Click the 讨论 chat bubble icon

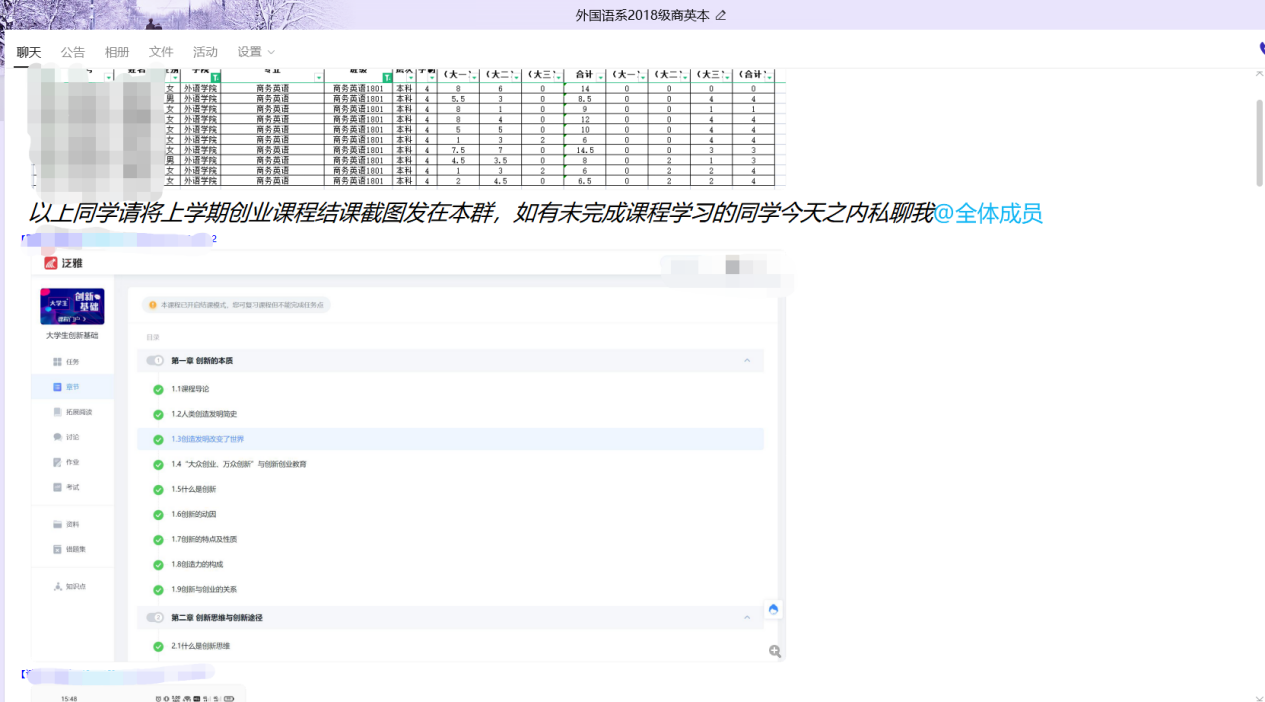[57, 437]
